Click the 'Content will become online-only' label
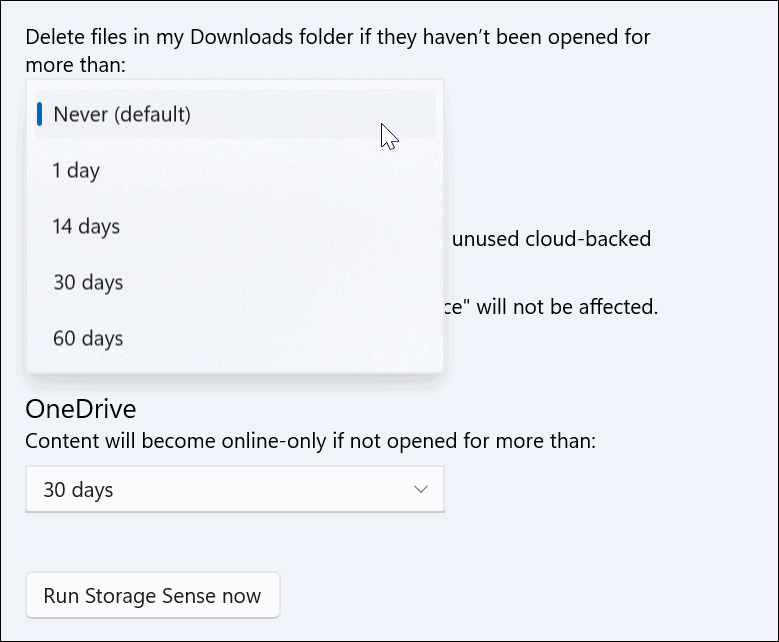 (310, 440)
